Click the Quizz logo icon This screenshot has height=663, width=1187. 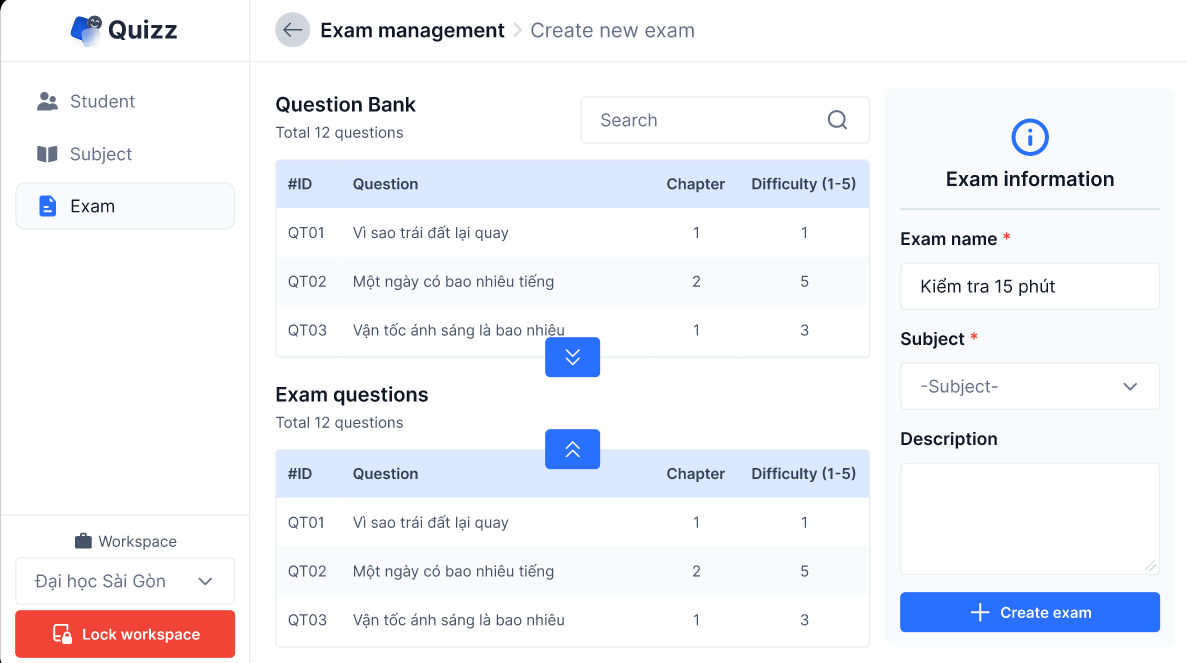(x=87, y=30)
